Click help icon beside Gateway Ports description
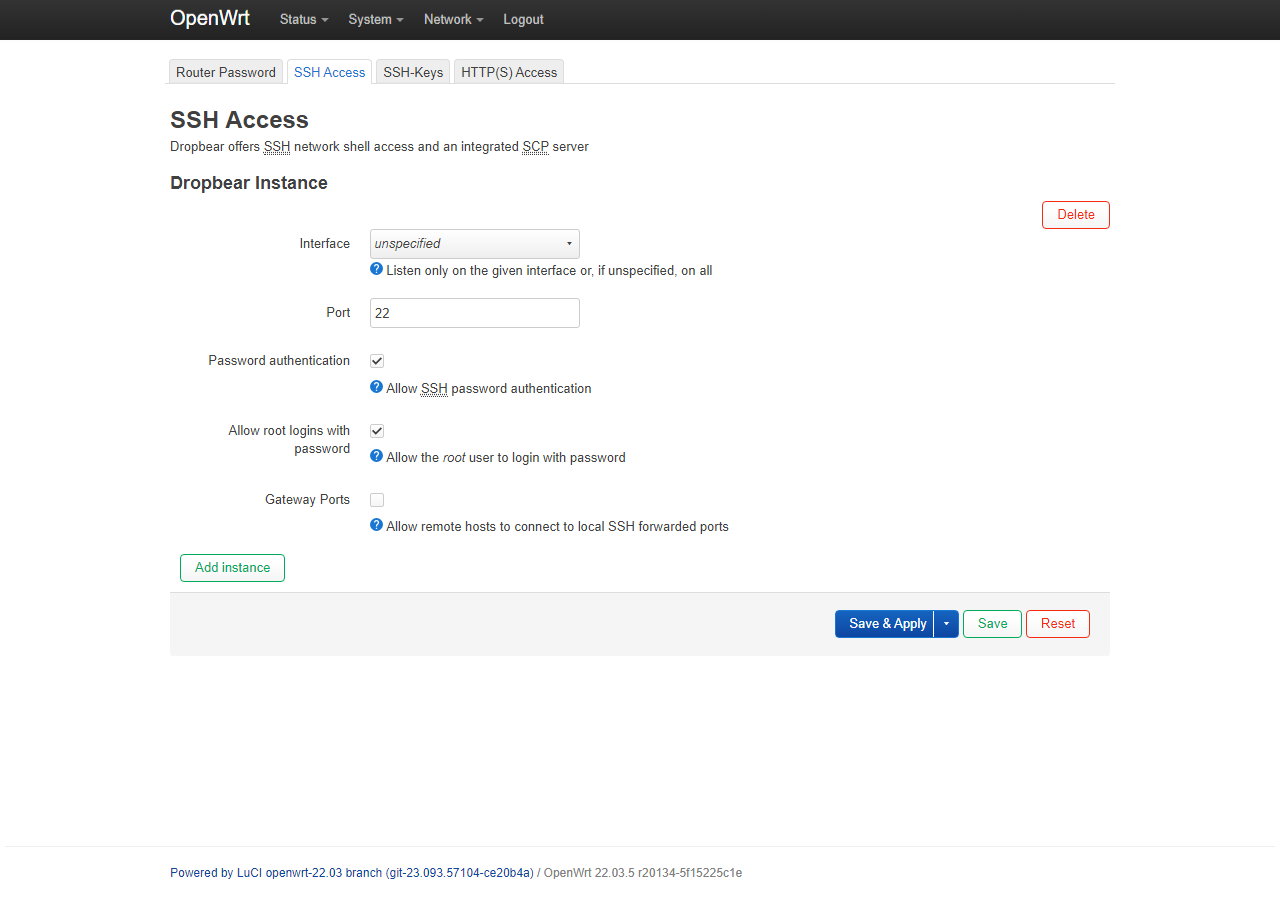The image size is (1280, 899). [376, 525]
